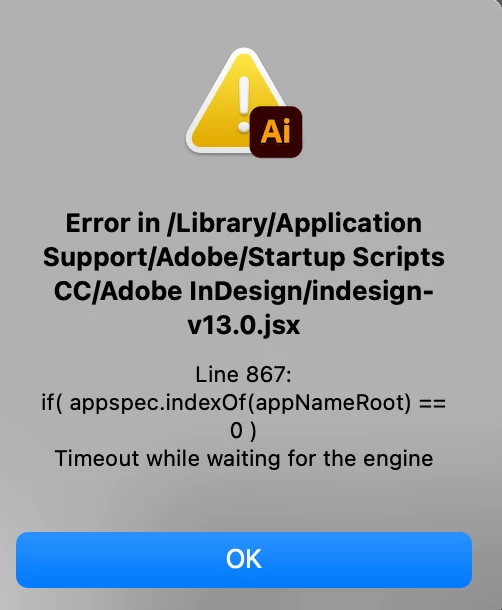This screenshot has height=610, width=502.
Task: Click the exclamation mark inside the triangle
Action: [244, 104]
